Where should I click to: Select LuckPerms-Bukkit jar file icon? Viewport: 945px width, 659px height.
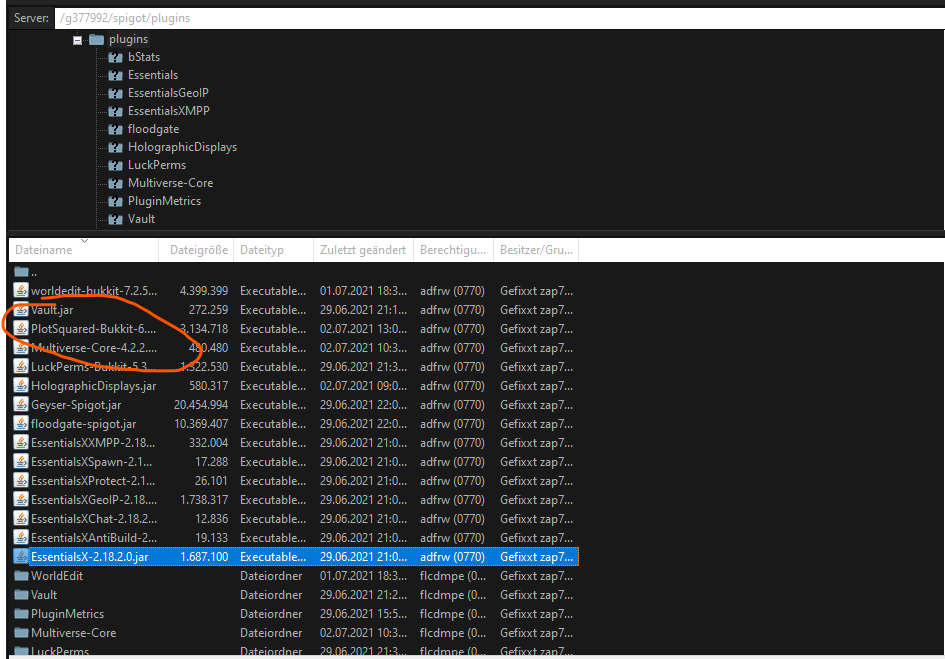tap(21, 367)
